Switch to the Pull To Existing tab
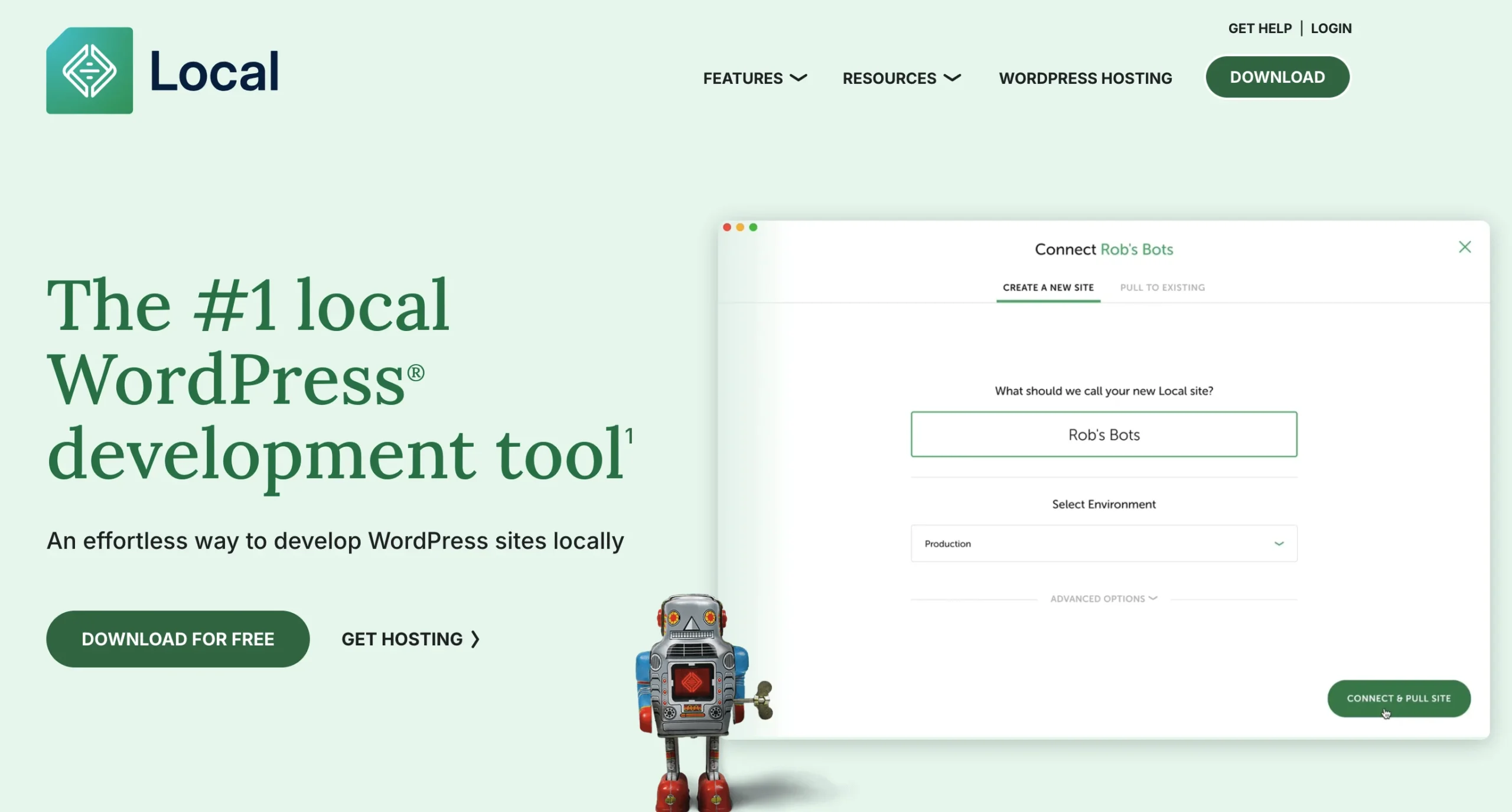 pos(1162,288)
